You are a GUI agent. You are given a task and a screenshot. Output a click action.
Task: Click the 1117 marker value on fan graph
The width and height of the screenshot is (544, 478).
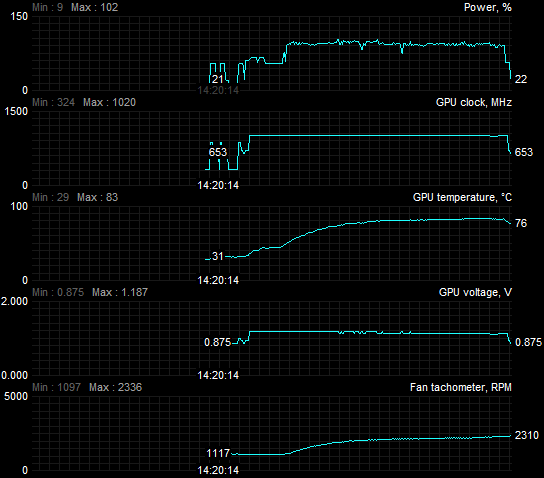pos(218,453)
